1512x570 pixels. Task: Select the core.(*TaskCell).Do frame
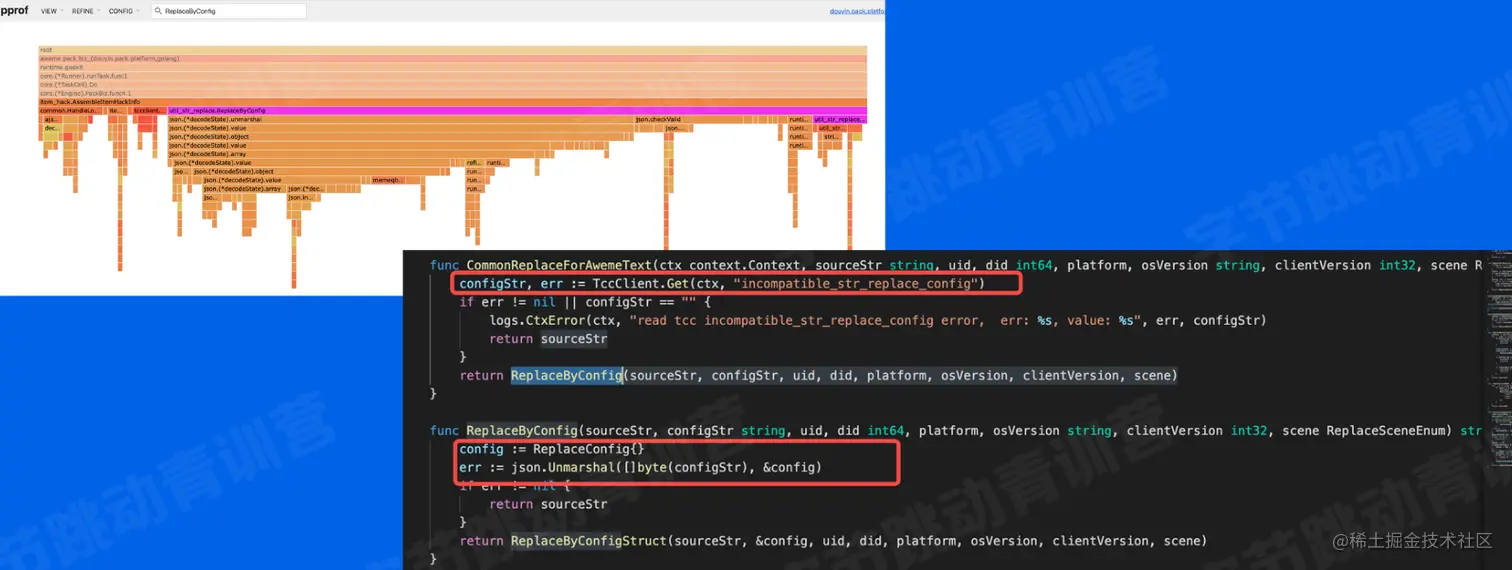(453, 84)
